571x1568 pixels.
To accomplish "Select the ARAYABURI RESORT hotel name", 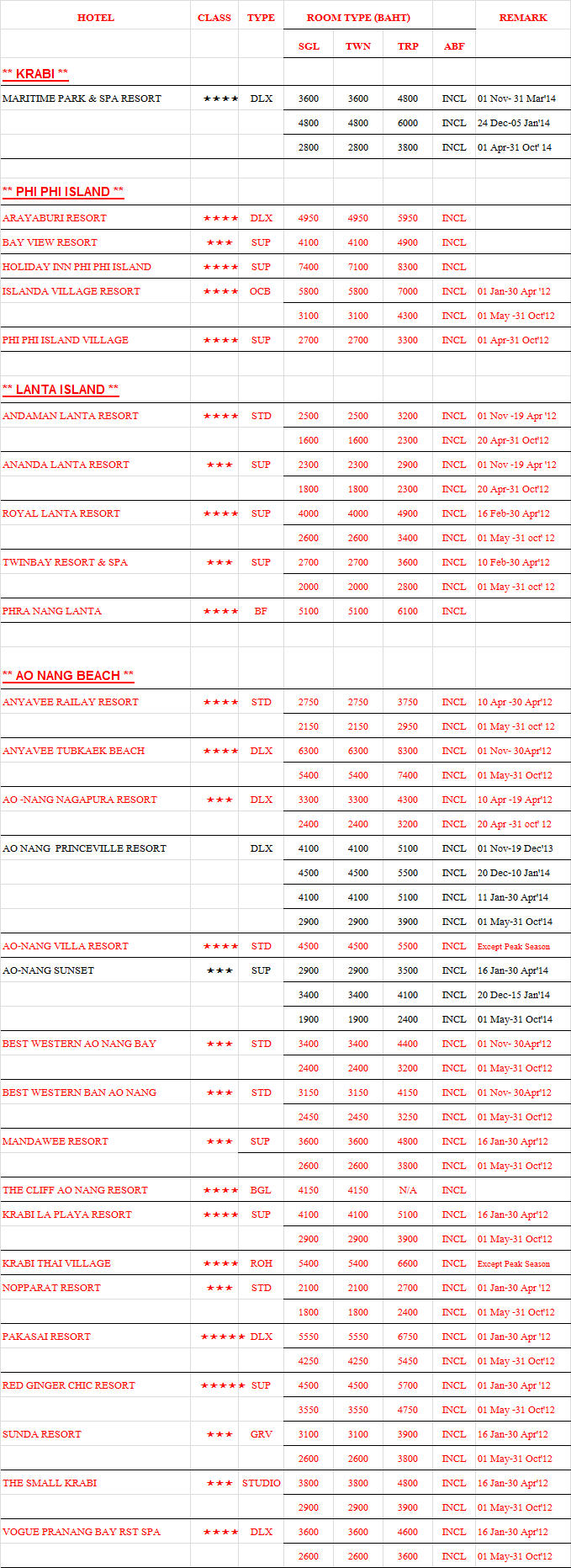I will click(x=55, y=218).
